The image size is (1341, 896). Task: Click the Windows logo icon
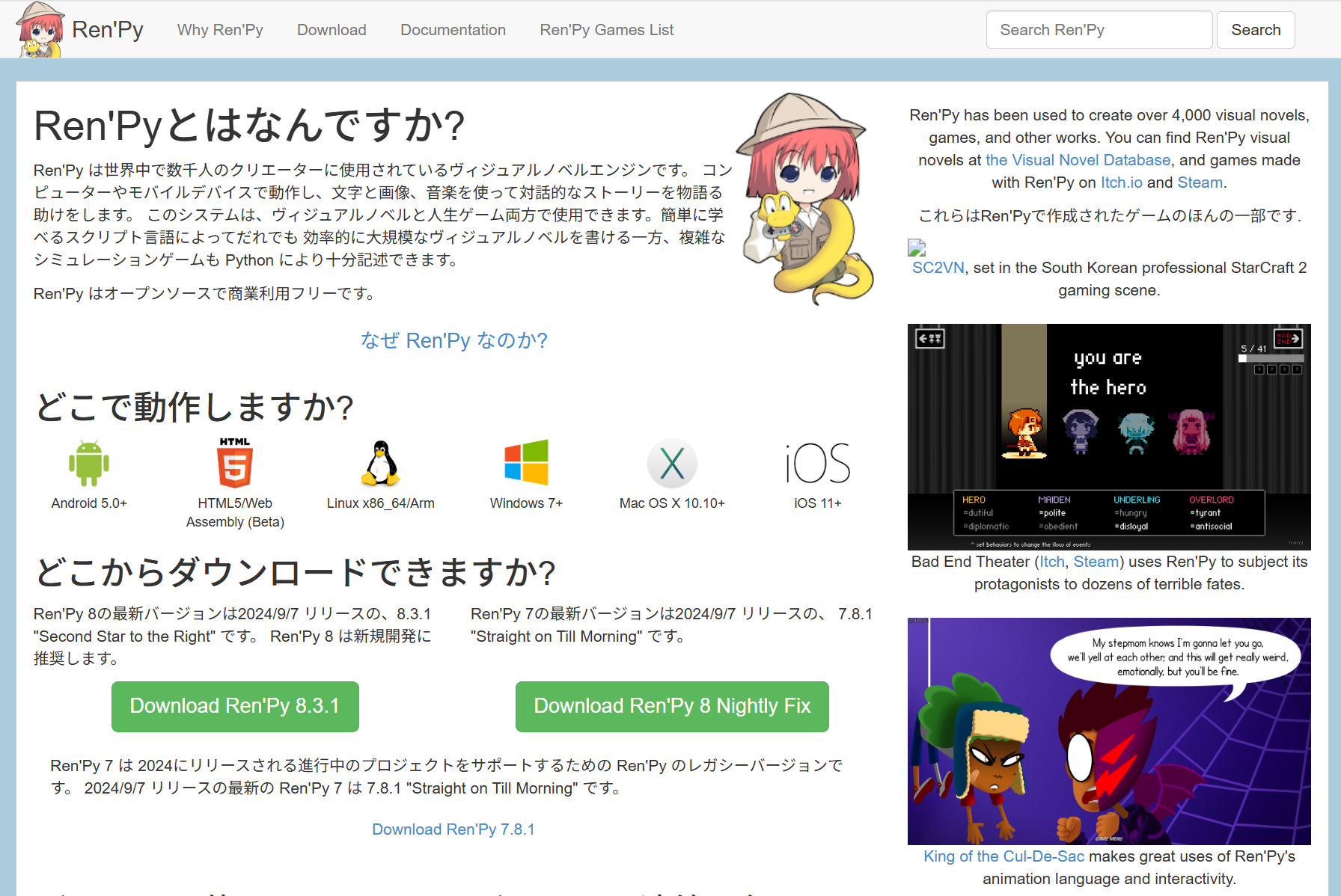[526, 463]
